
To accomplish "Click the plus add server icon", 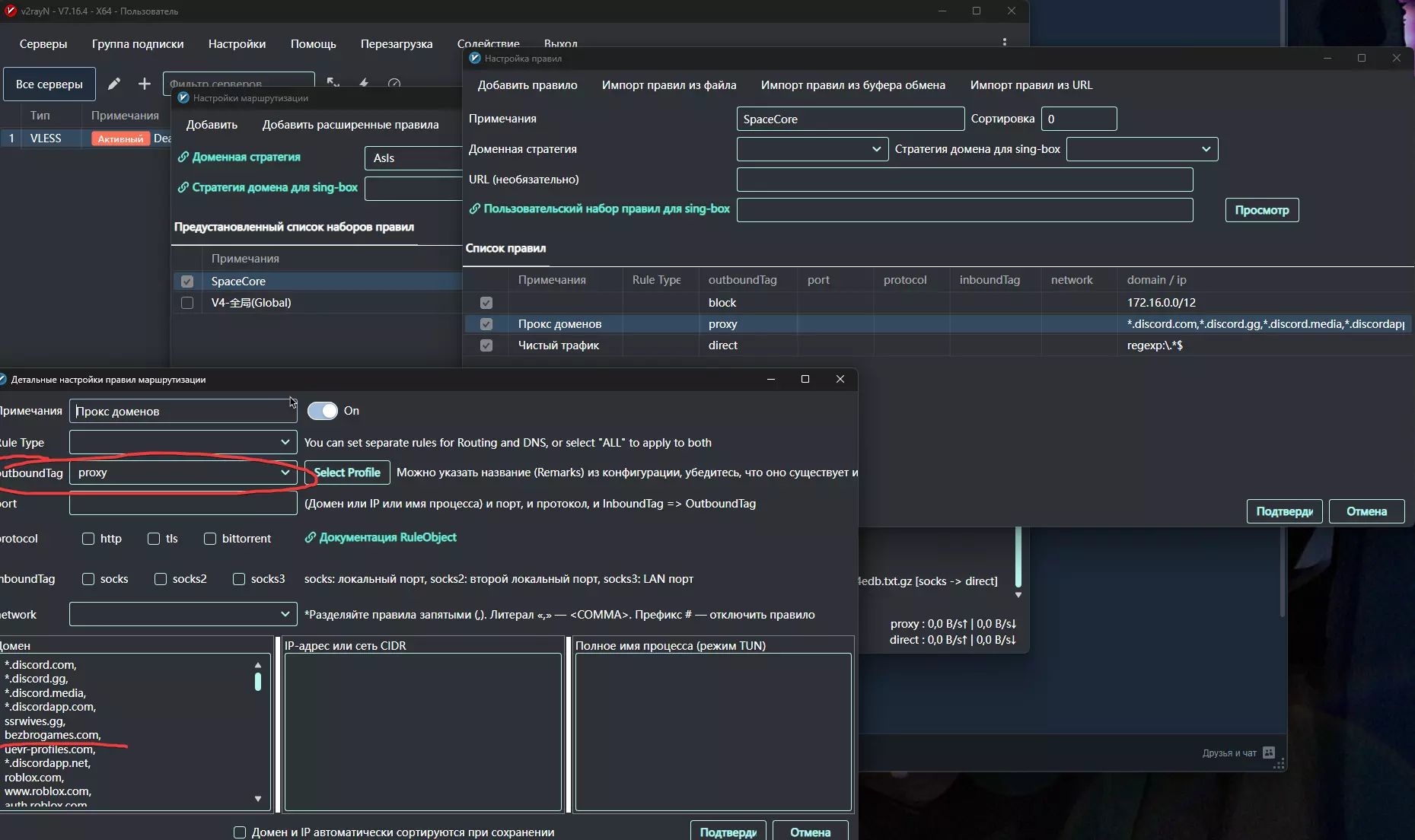I will tap(144, 84).
